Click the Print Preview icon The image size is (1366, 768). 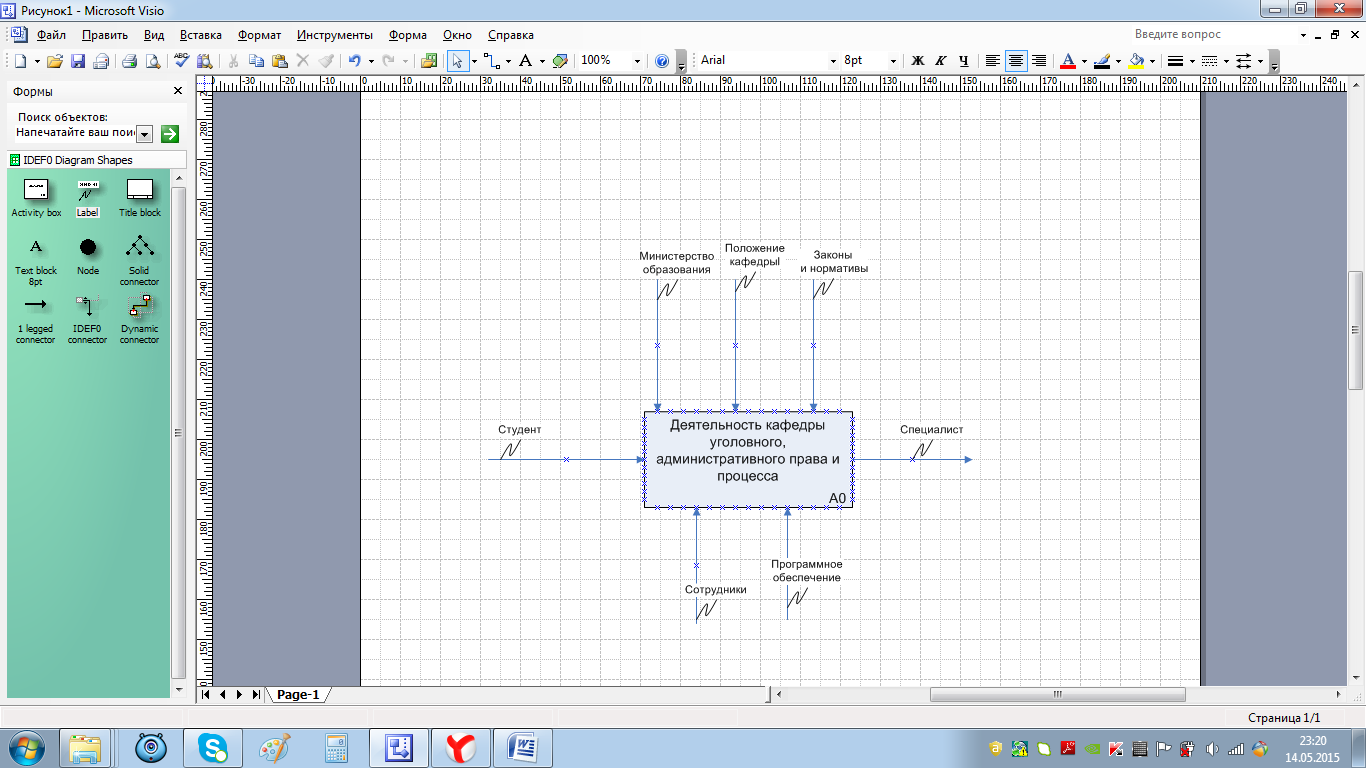pyautogui.click(x=153, y=61)
